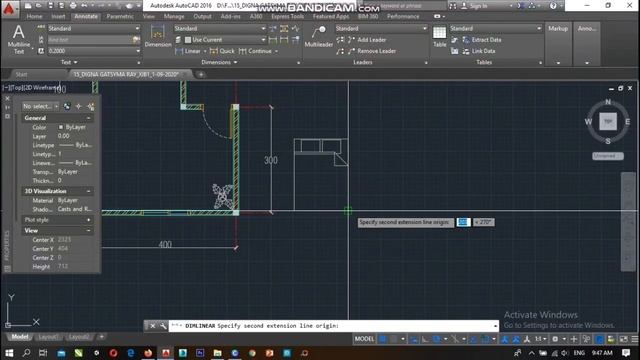
Task: Switch to the Insert ribbon tab
Action: point(58,16)
